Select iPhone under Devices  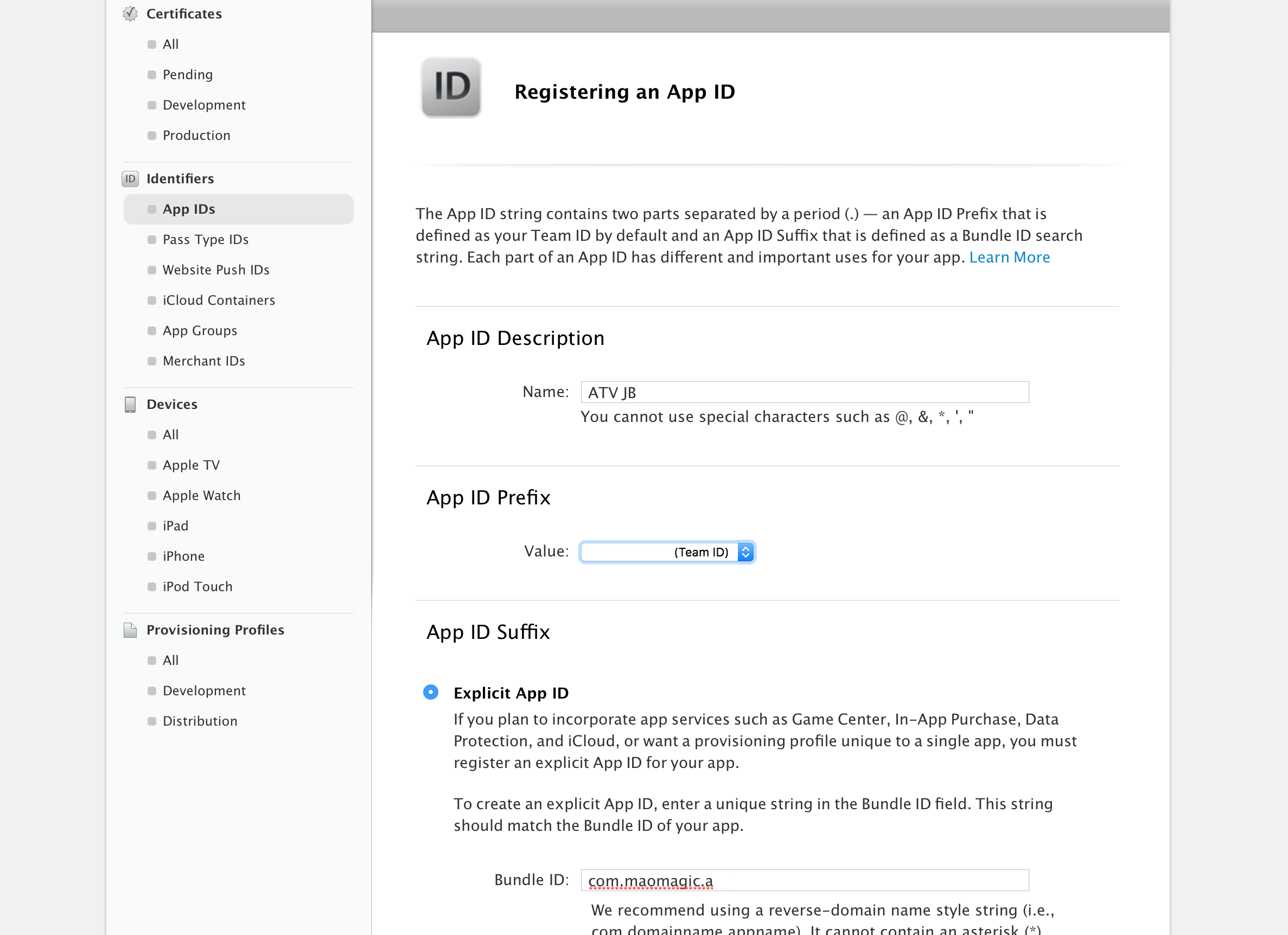coord(183,556)
